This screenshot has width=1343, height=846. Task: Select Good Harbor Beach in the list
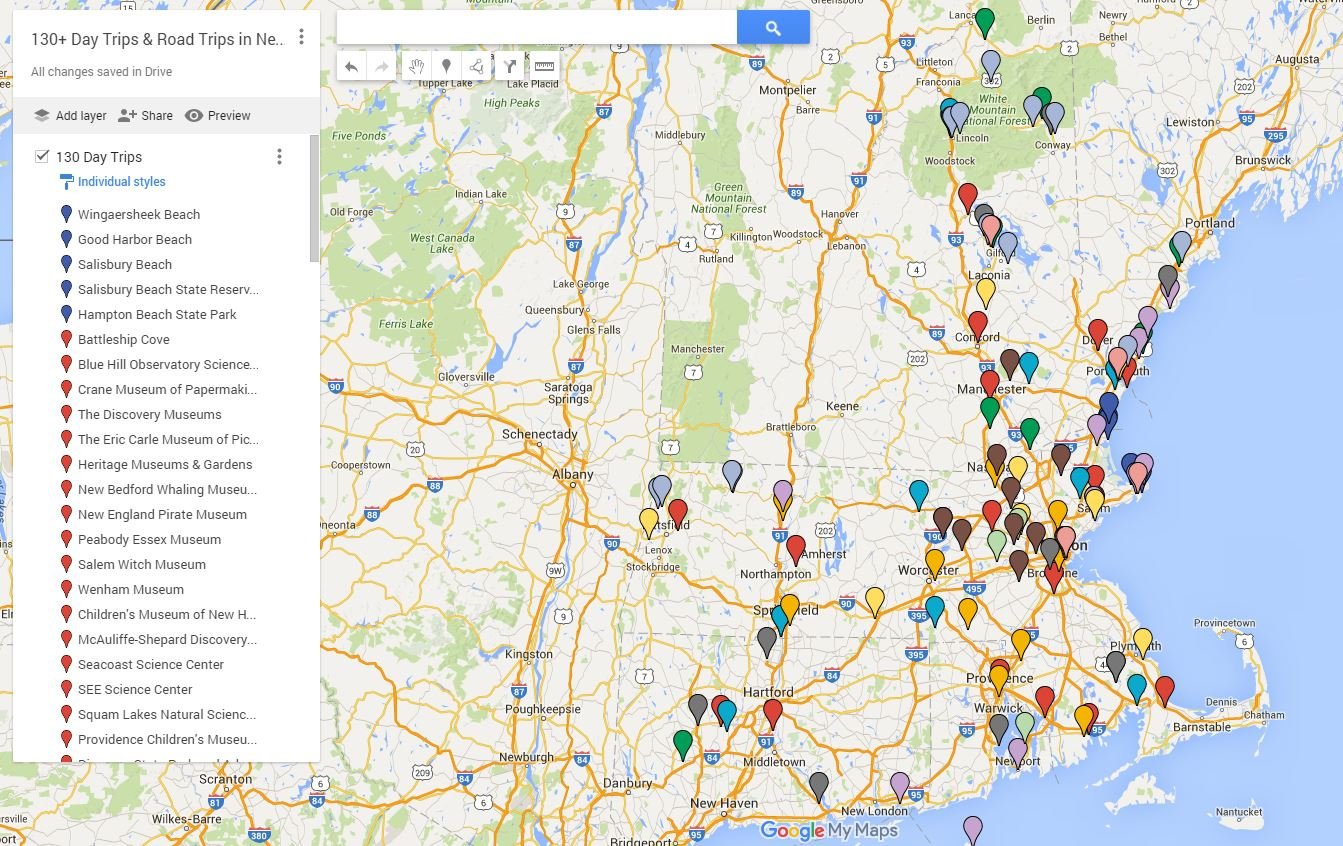135,239
